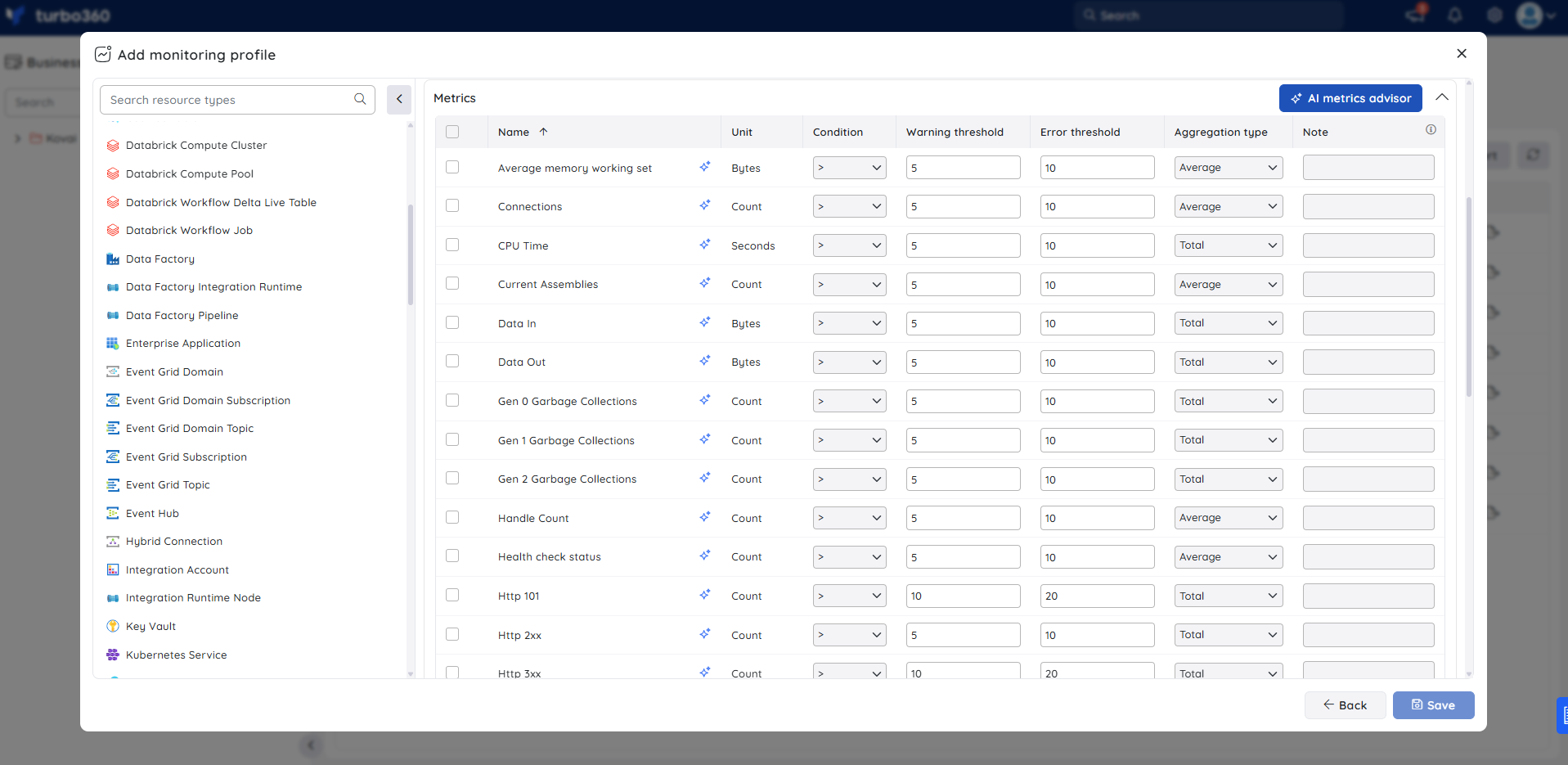Check the Data In metric checkbox

point(452,322)
